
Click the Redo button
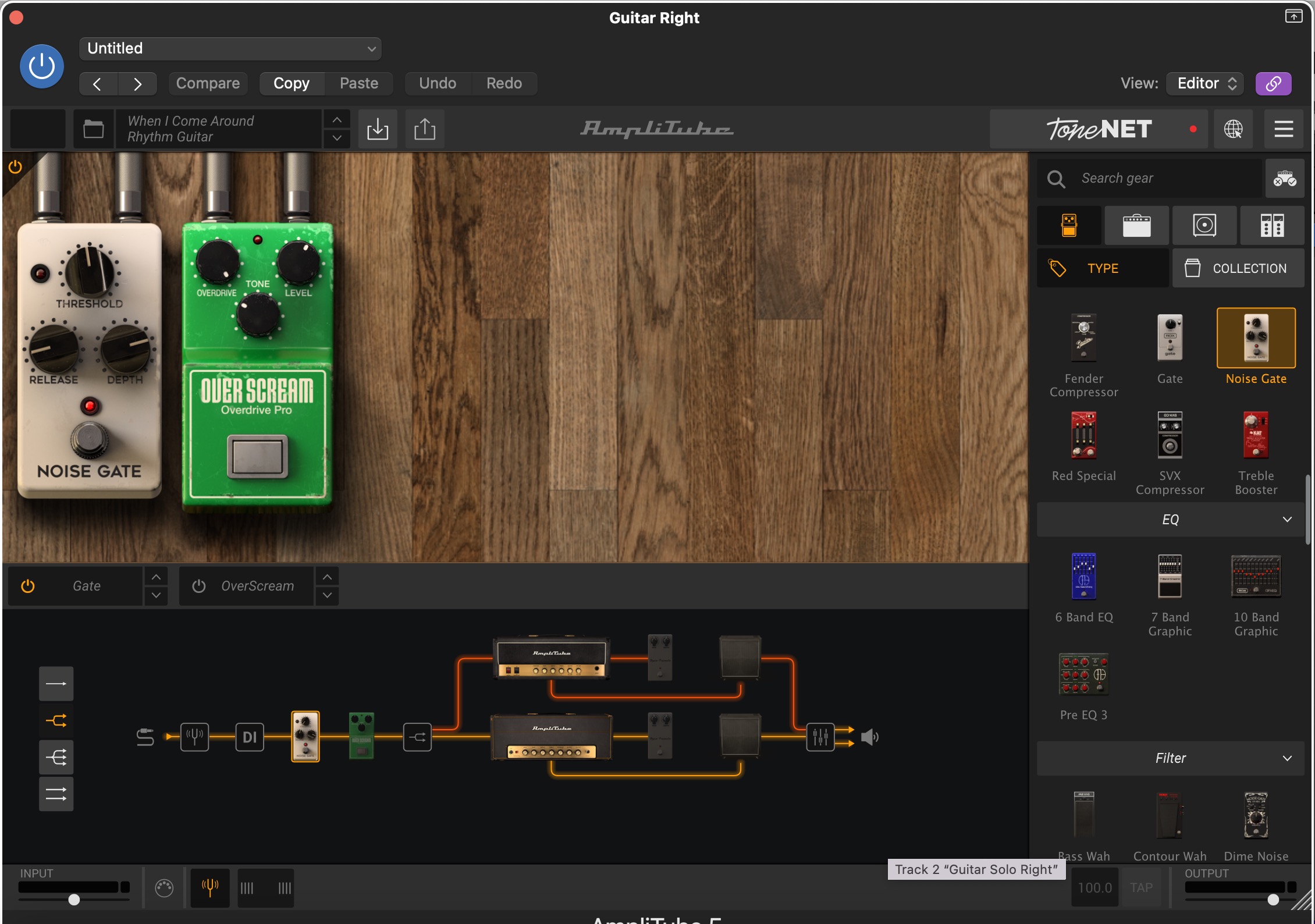504,84
